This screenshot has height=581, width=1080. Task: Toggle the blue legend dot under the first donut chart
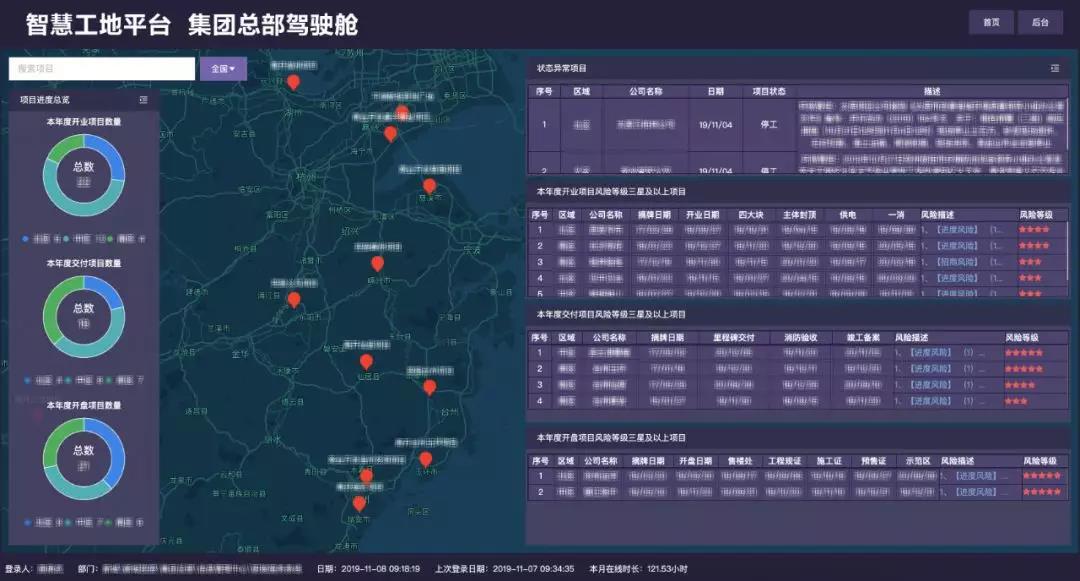[25, 239]
